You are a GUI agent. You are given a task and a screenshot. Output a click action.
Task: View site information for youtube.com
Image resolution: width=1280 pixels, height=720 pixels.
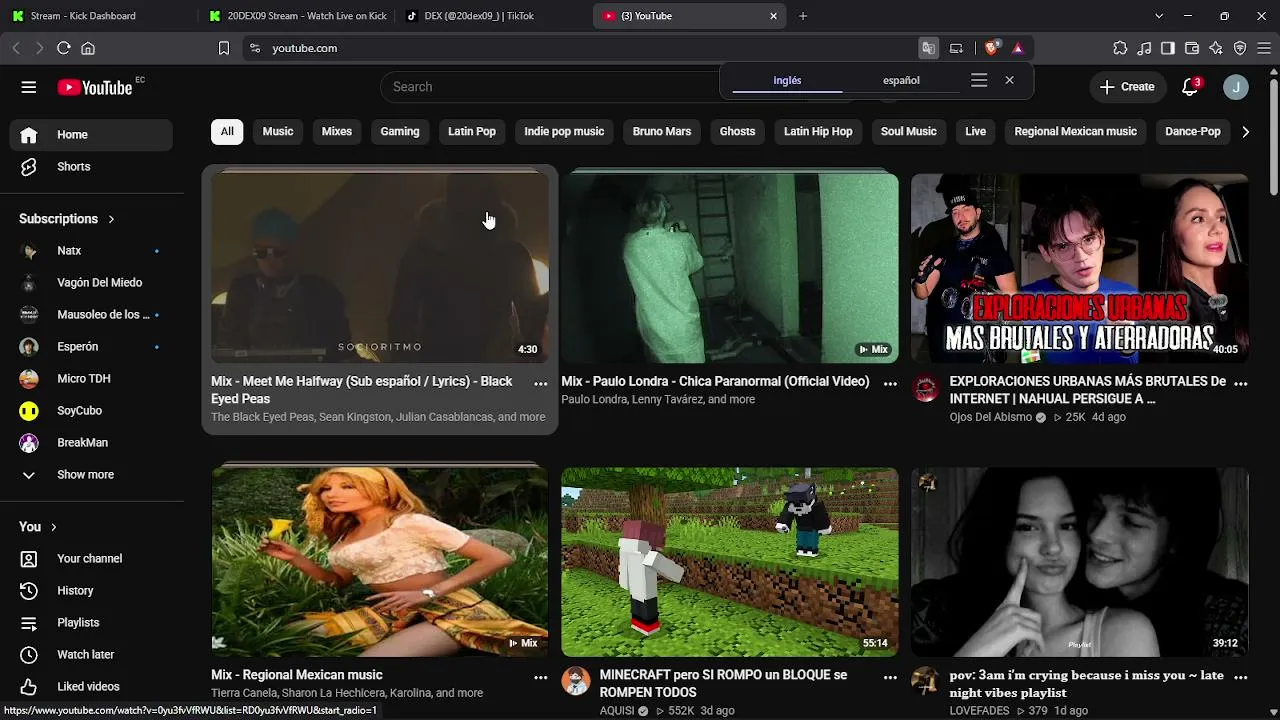(255, 48)
